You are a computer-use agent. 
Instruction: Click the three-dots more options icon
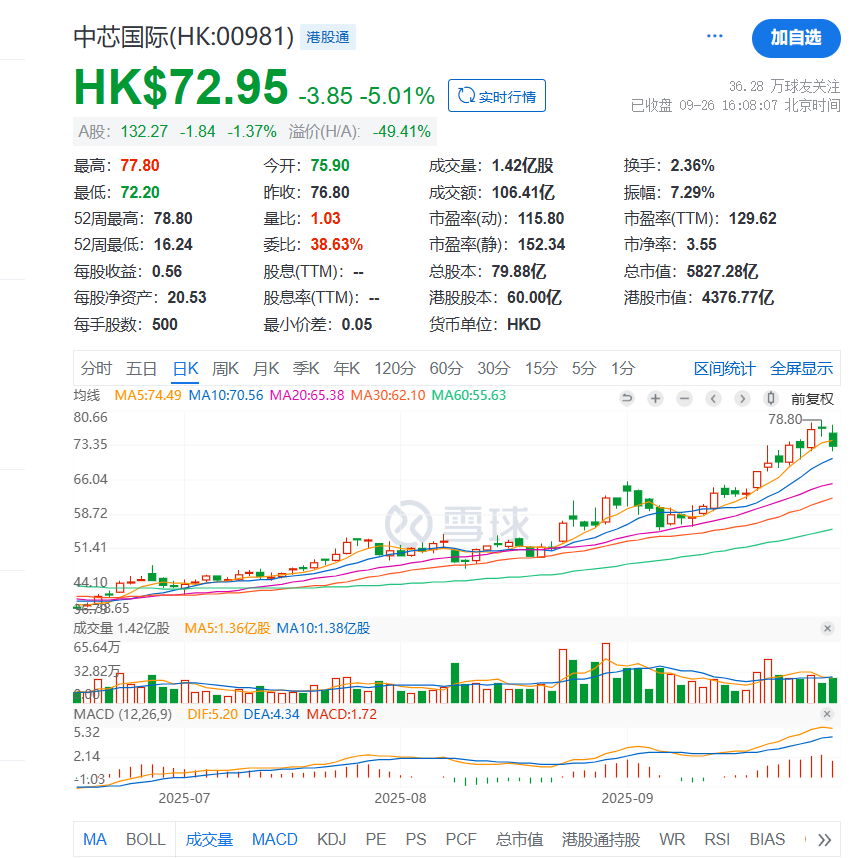coord(714,36)
